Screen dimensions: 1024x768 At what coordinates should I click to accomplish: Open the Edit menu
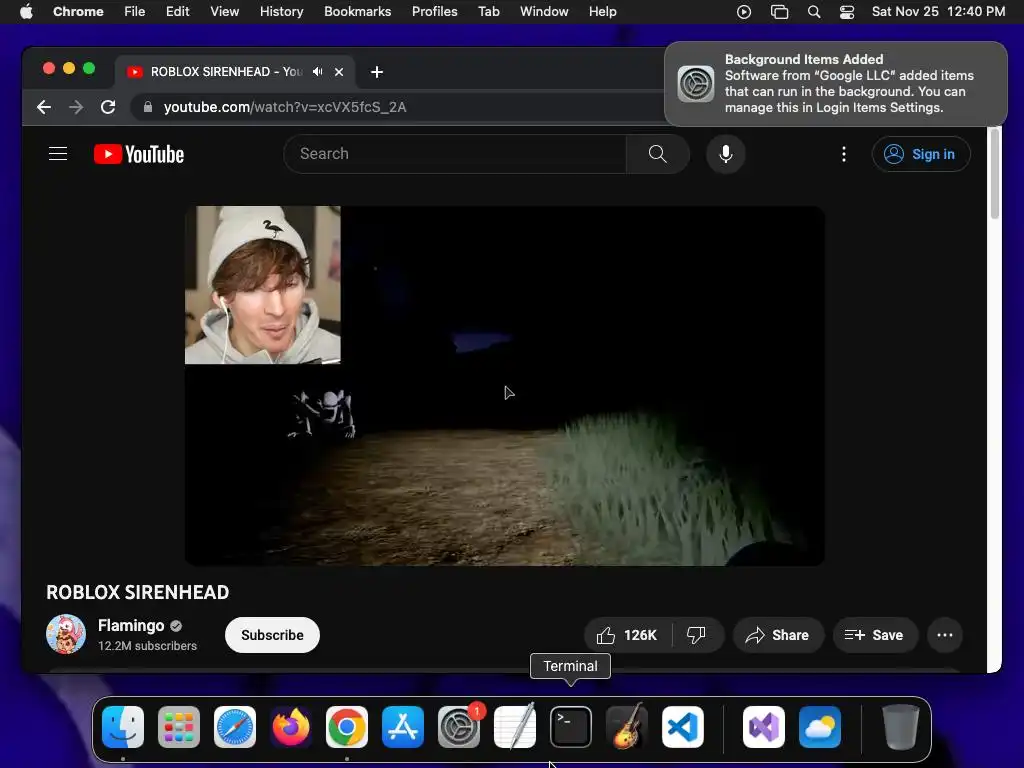point(178,12)
